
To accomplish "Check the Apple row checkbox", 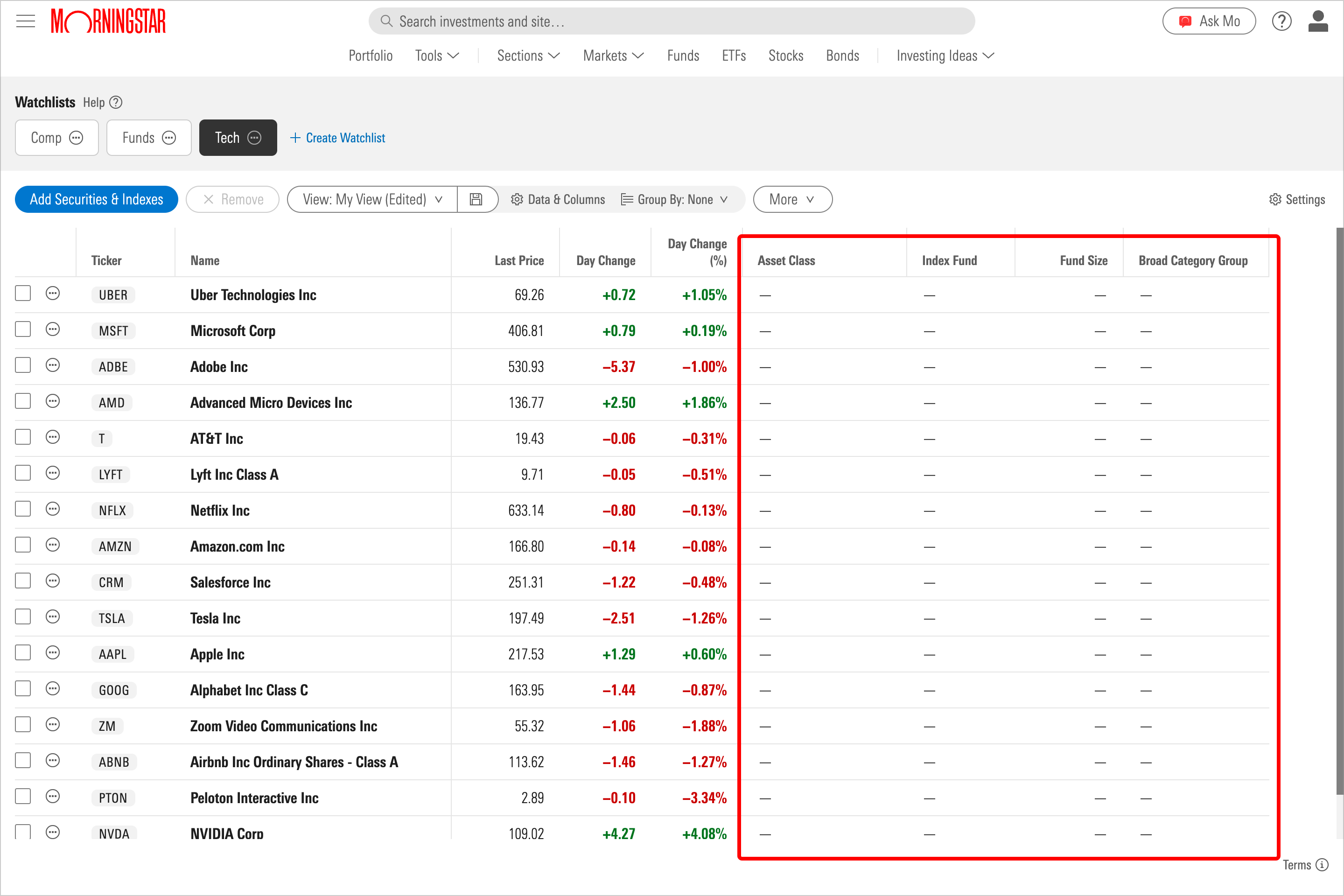I will [23, 653].
